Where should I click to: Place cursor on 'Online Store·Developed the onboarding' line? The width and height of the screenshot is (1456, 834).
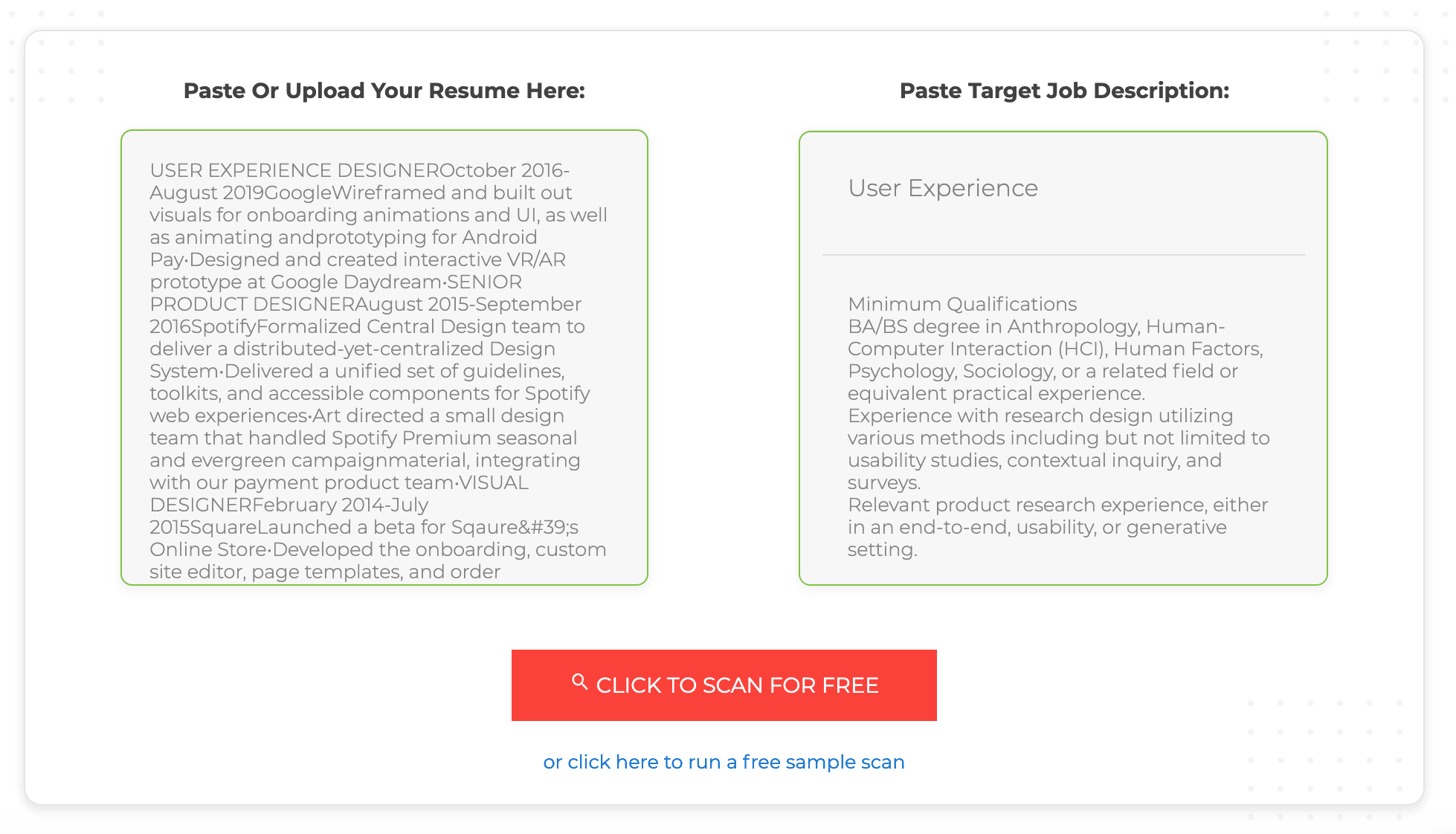point(377,549)
